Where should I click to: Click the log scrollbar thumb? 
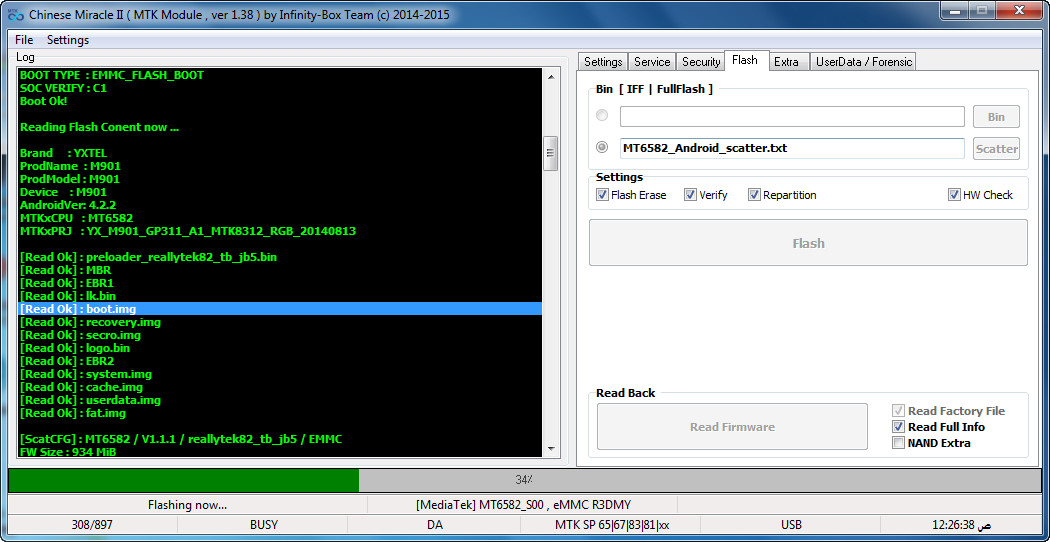click(x=549, y=154)
